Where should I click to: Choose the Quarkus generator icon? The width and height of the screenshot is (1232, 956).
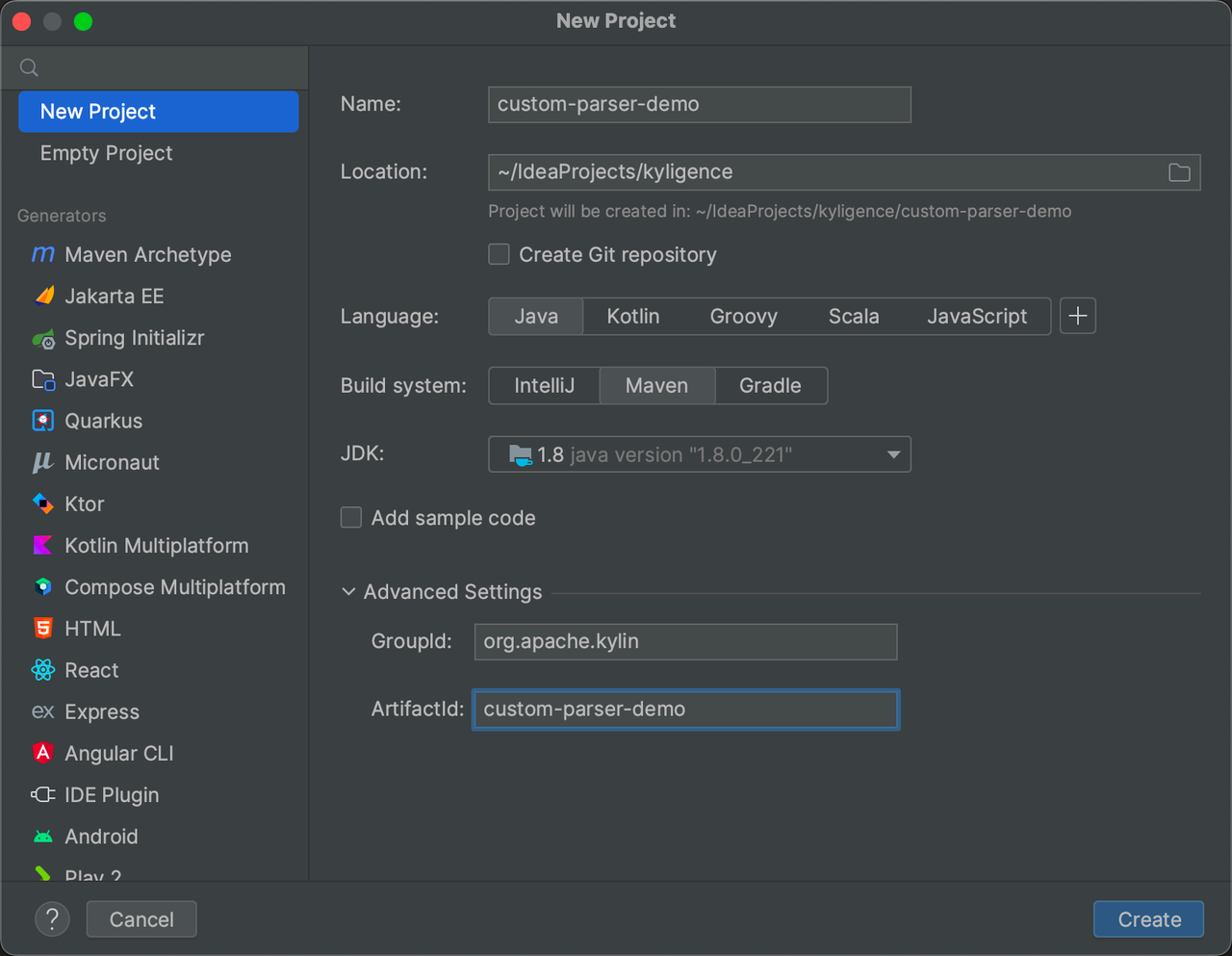(x=43, y=421)
